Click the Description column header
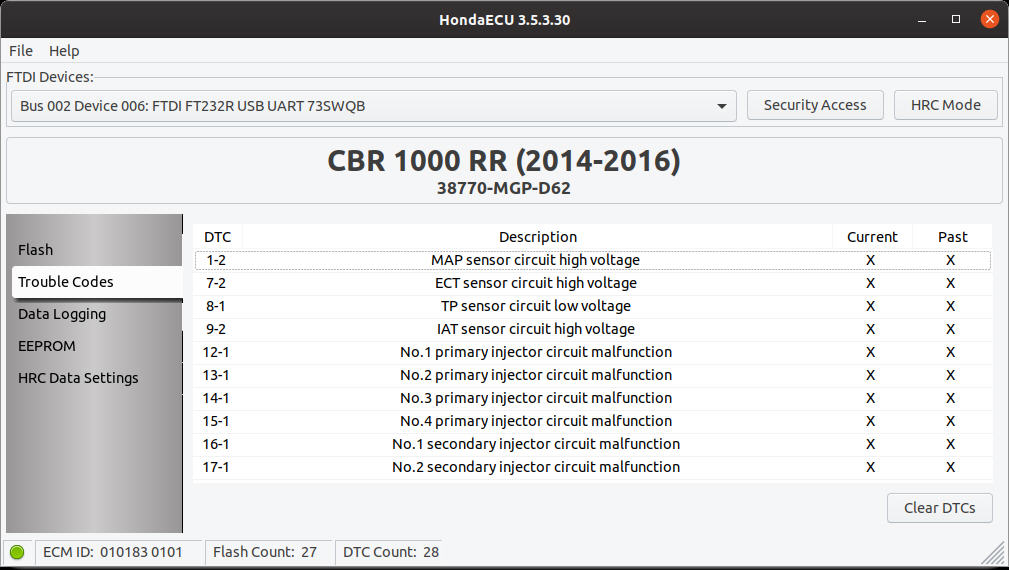The width and height of the screenshot is (1009, 570). pos(537,237)
